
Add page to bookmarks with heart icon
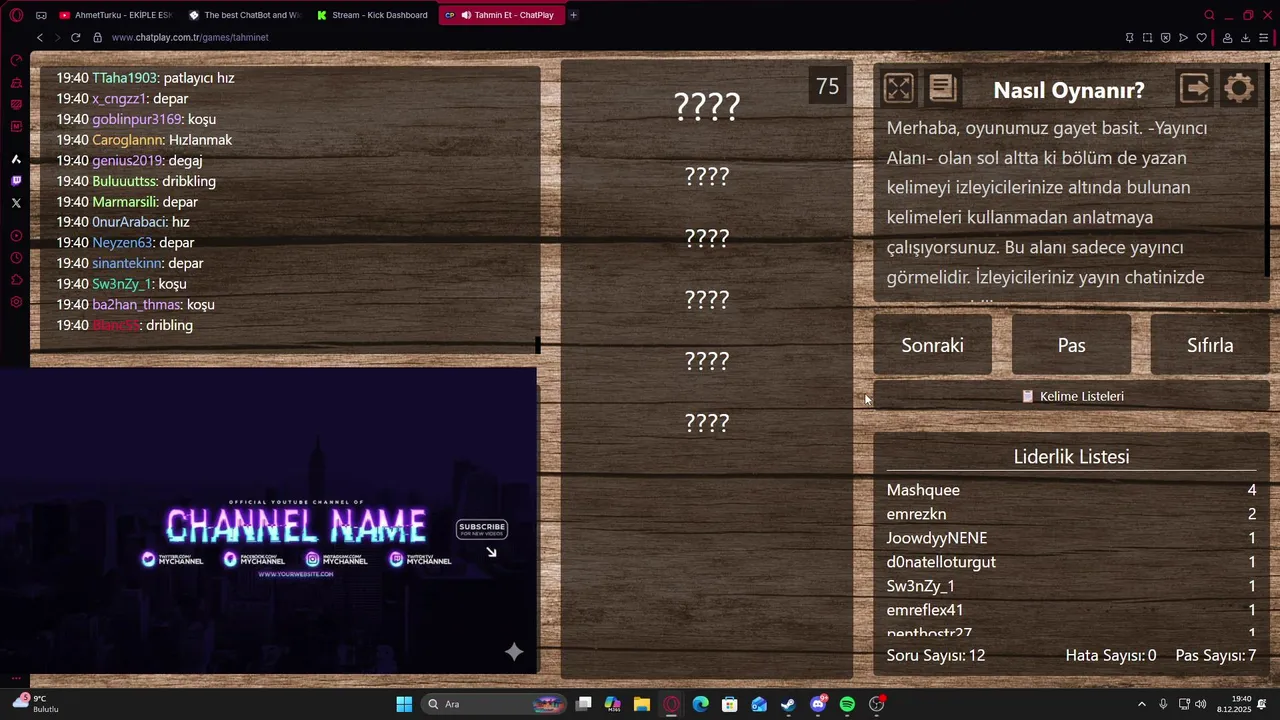1201,38
